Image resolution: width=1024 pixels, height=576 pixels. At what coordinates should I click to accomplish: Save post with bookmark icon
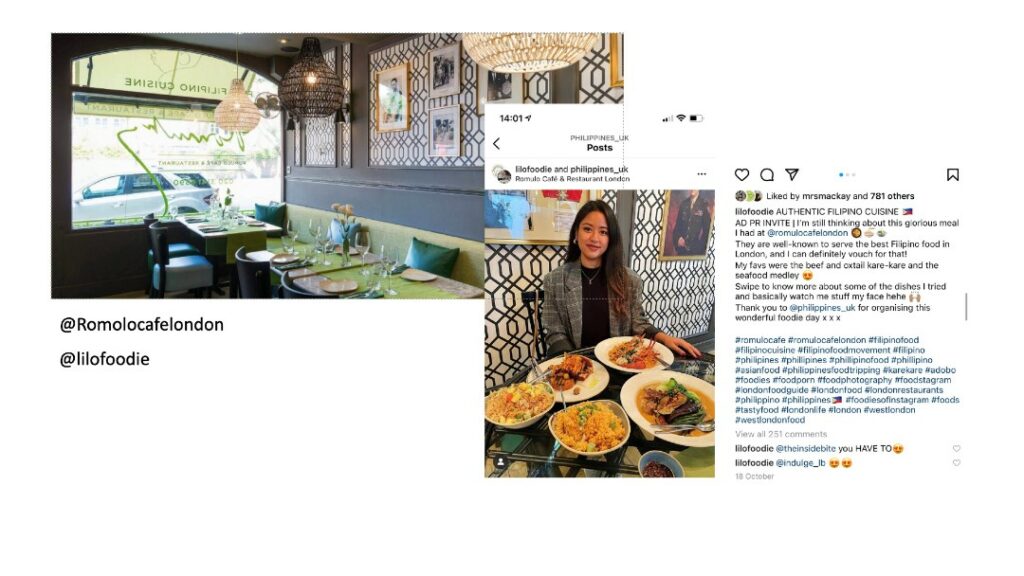point(953,174)
